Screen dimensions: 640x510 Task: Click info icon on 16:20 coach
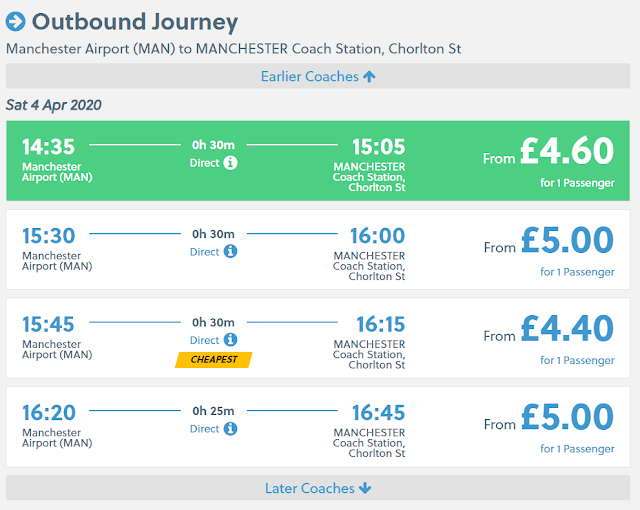coord(231,429)
